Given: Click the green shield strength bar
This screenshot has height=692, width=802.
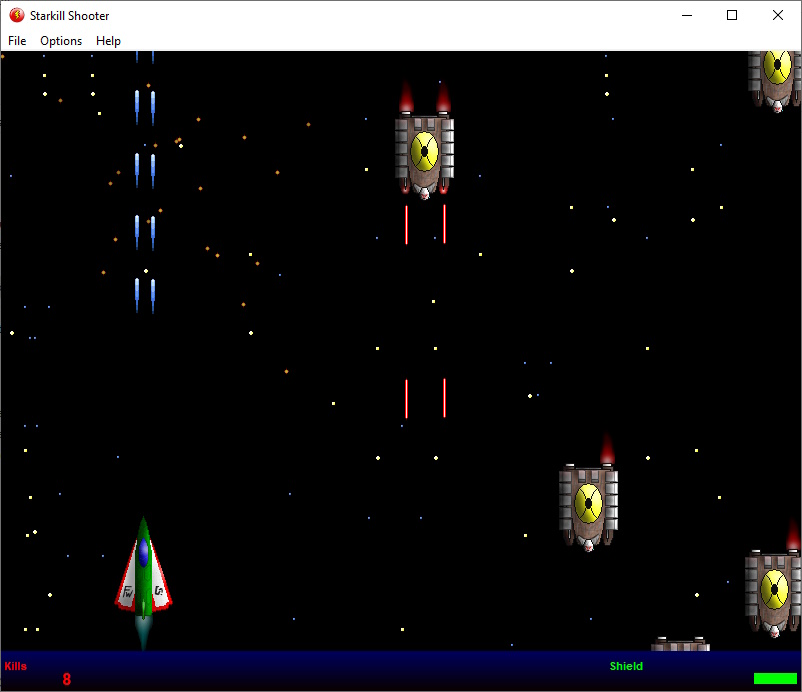Looking at the screenshot, I should coord(775,678).
